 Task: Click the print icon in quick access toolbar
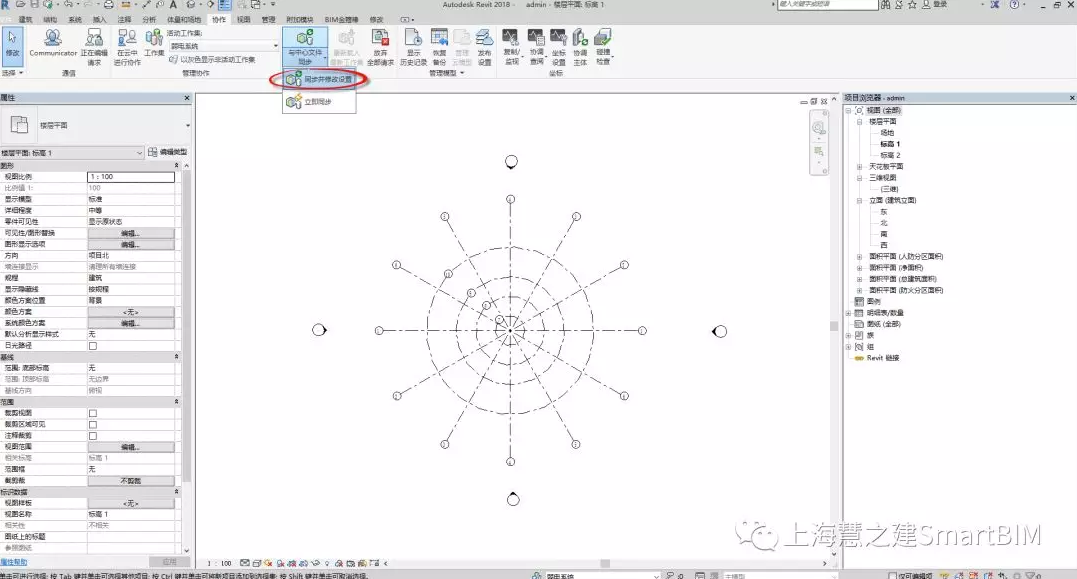[x=109, y=5]
